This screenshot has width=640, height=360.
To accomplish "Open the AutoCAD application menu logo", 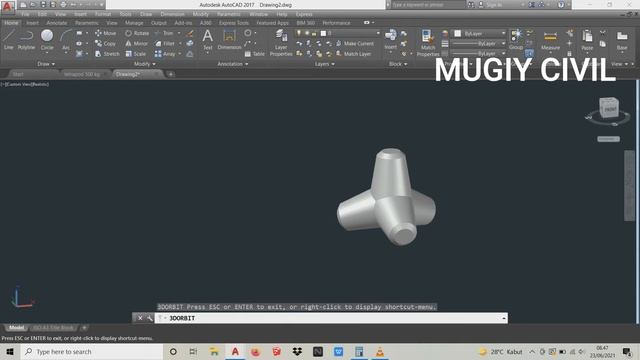I will 7,6.
